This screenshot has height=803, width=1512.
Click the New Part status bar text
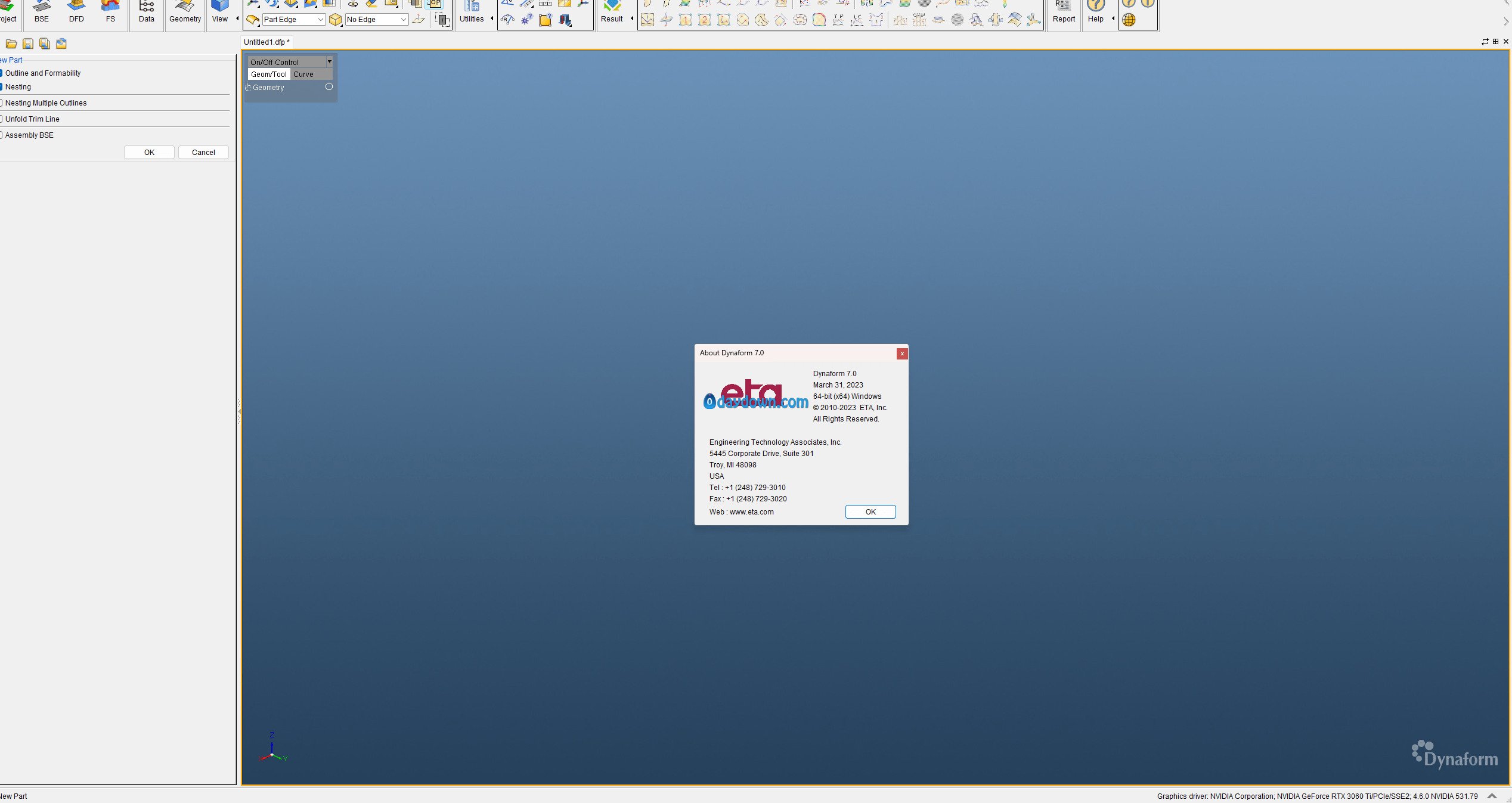13,796
